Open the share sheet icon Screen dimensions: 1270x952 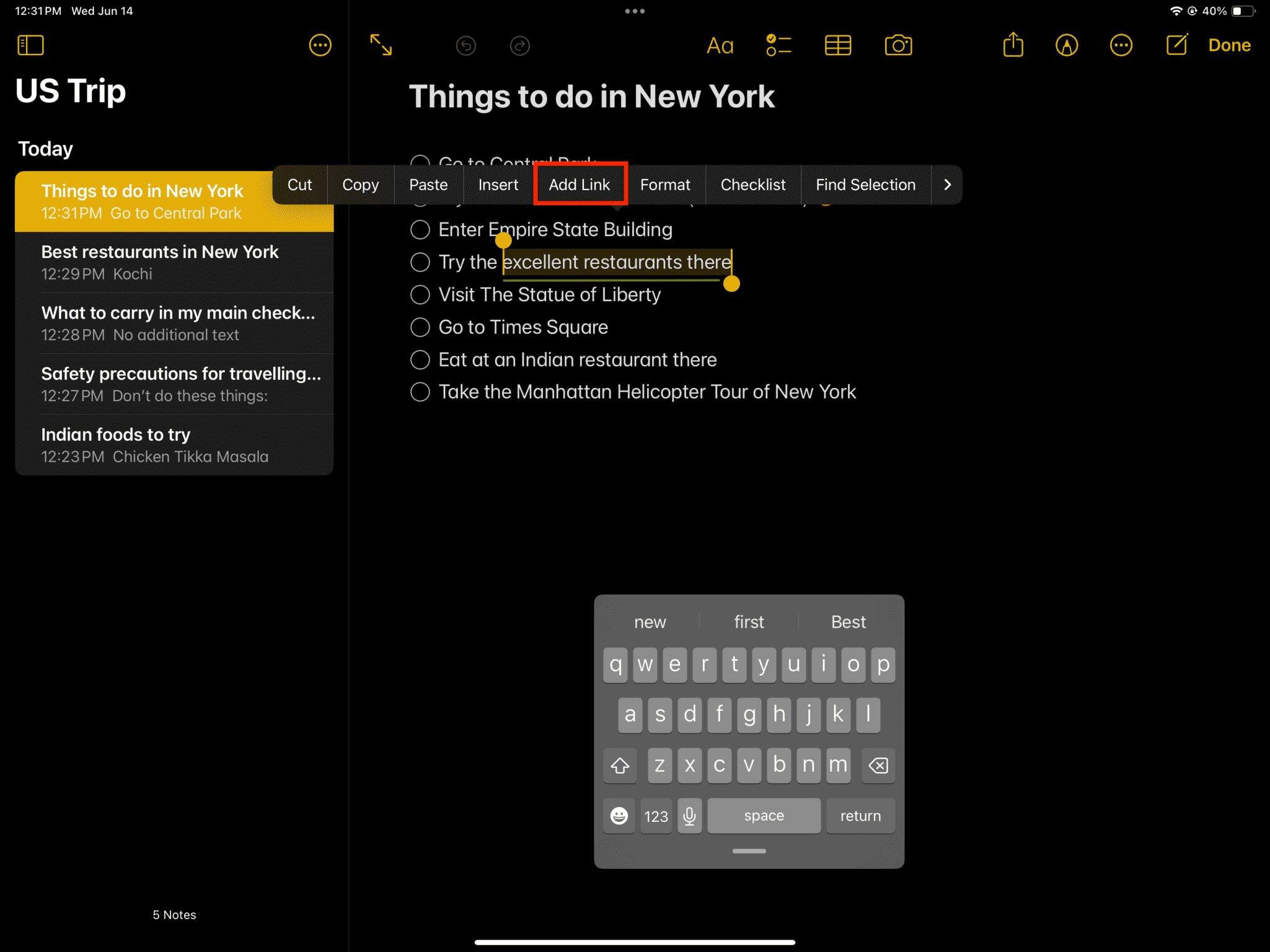click(x=1013, y=45)
